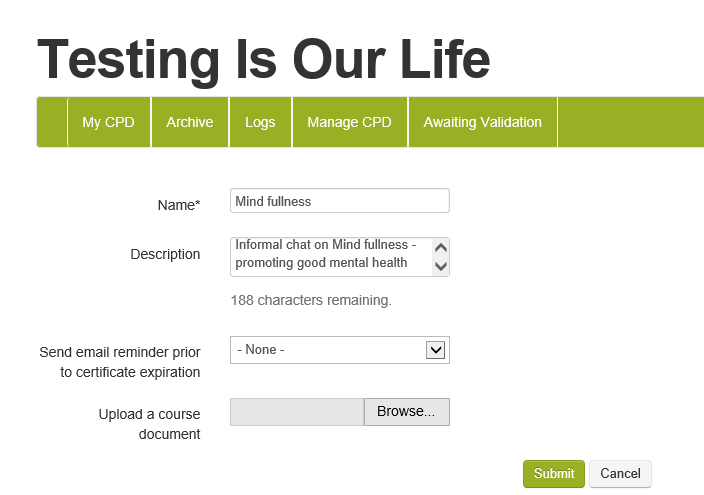Image resolution: width=704 pixels, height=495 pixels.
Task: Select the Manage CPD tab
Action: (x=349, y=122)
